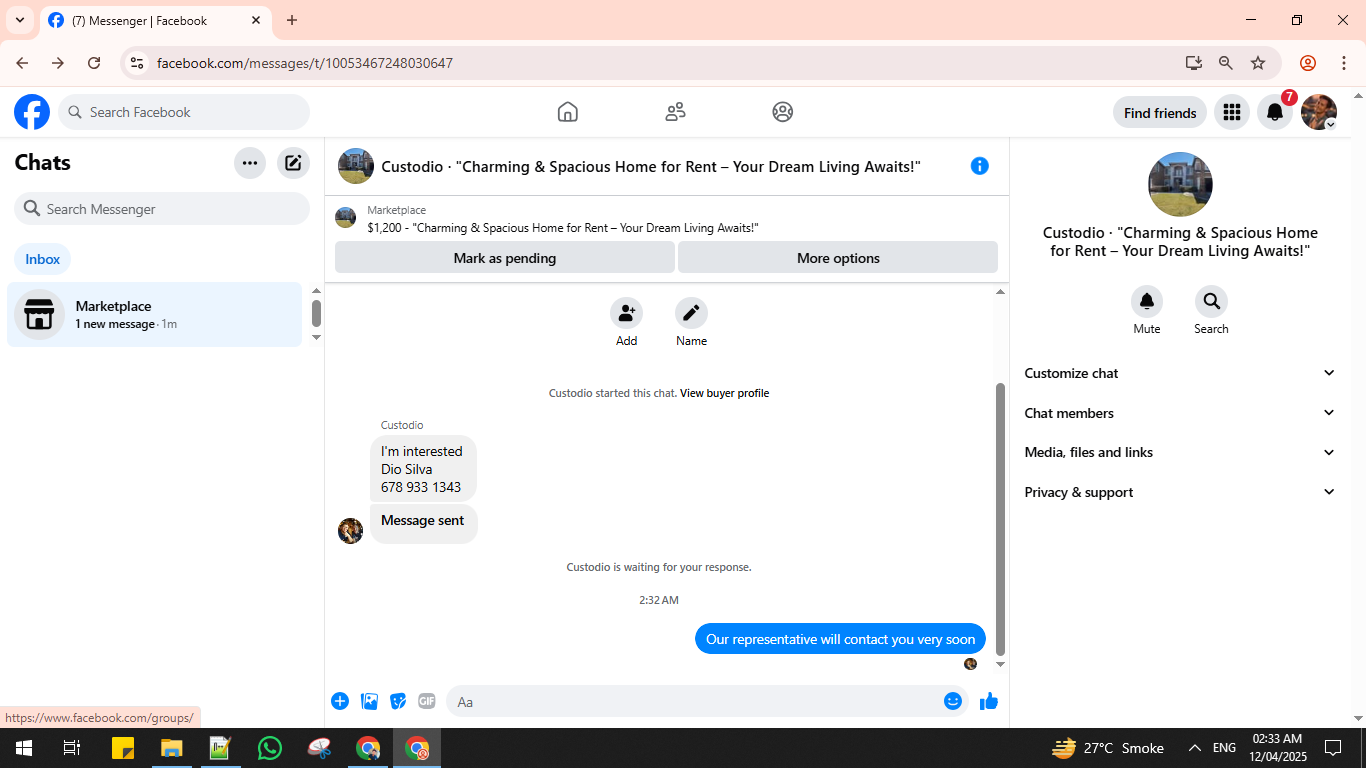The width and height of the screenshot is (1366, 768).
Task: Open Chrome three-dot menu
Action: pos(1344,63)
